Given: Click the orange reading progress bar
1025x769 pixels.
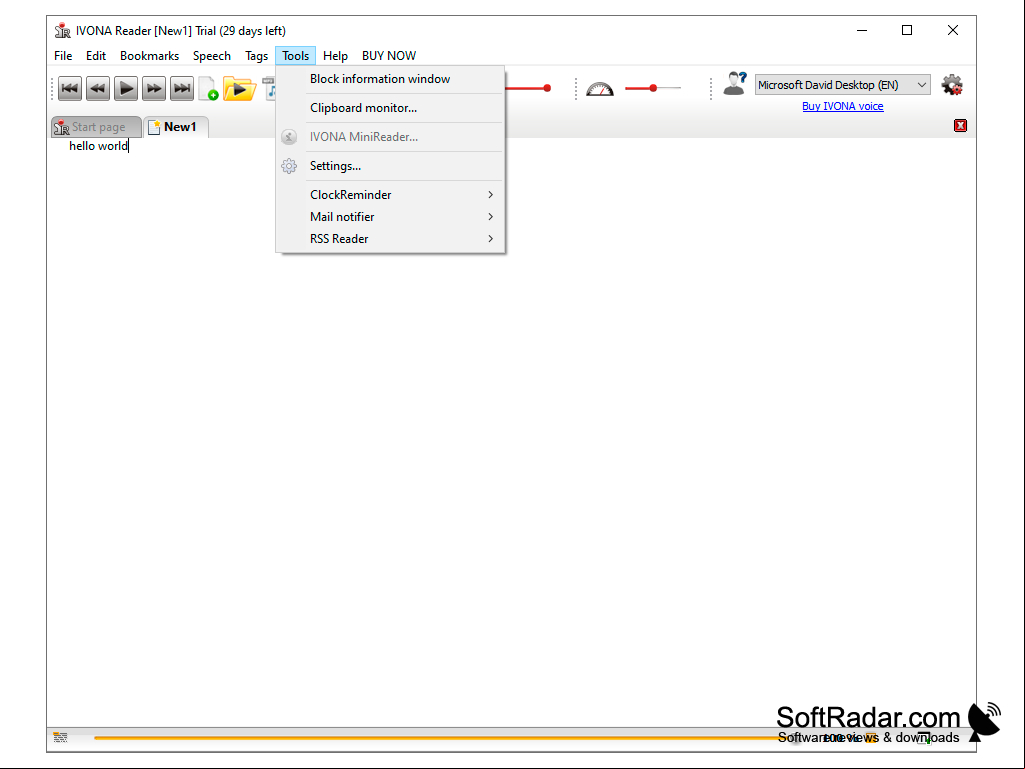Looking at the screenshot, I should coord(445,738).
